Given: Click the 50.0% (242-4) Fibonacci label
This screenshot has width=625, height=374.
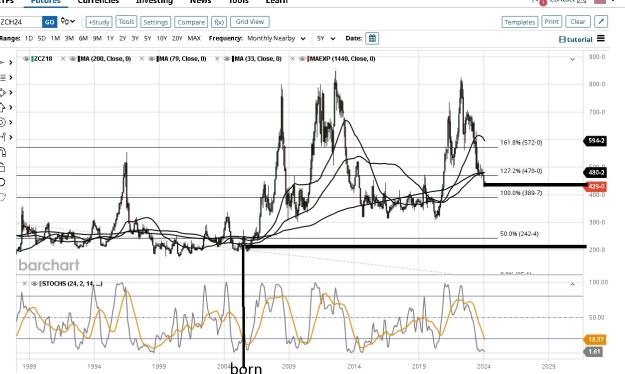Looking at the screenshot, I should pyautogui.click(x=519, y=234).
